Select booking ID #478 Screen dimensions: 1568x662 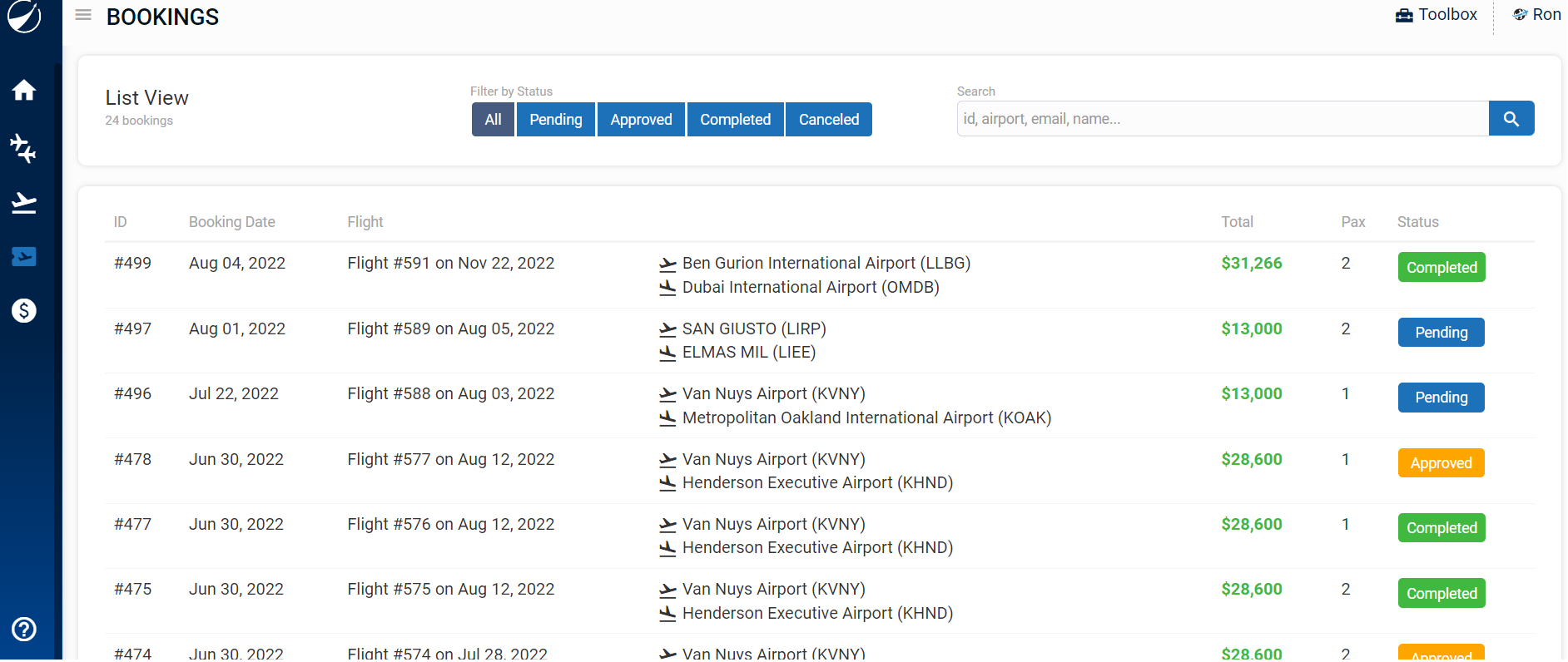[133, 460]
